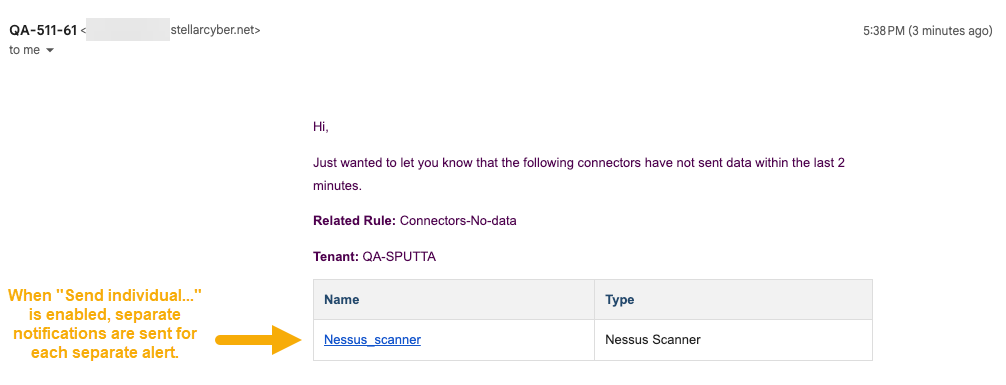Click the orange "Send individual..." annotation text

click(105, 324)
